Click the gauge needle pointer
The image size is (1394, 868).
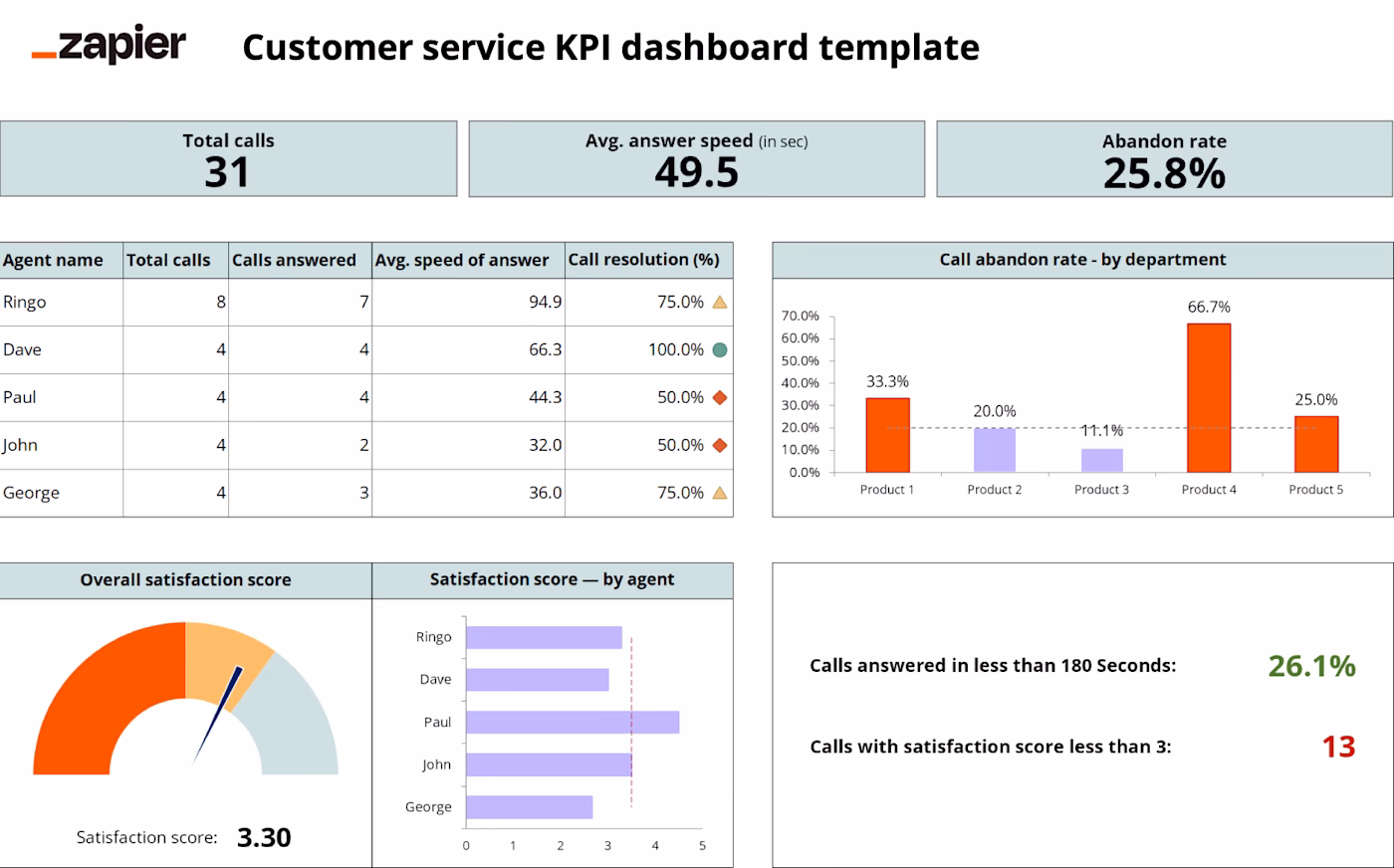pyautogui.click(x=218, y=714)
